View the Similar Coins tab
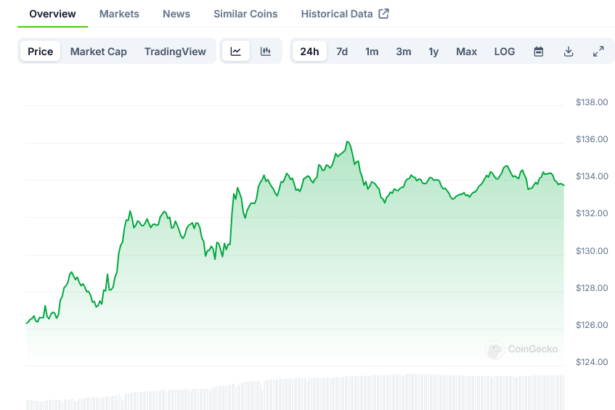Image resolution: width=615 pixels, height=410 pixels. click(x=246, y=14)
